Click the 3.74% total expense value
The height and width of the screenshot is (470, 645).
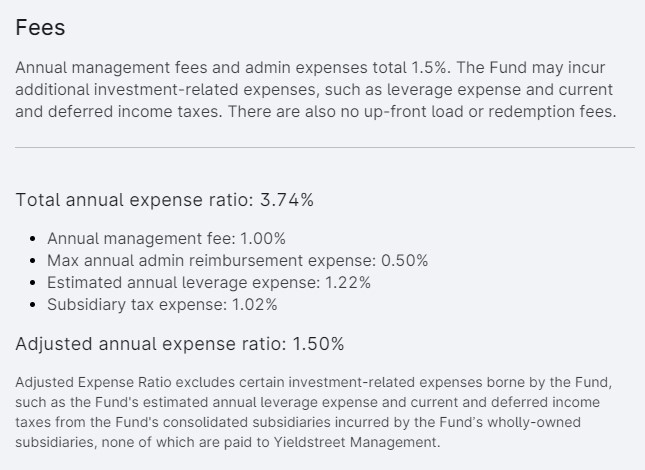(287, 200)
